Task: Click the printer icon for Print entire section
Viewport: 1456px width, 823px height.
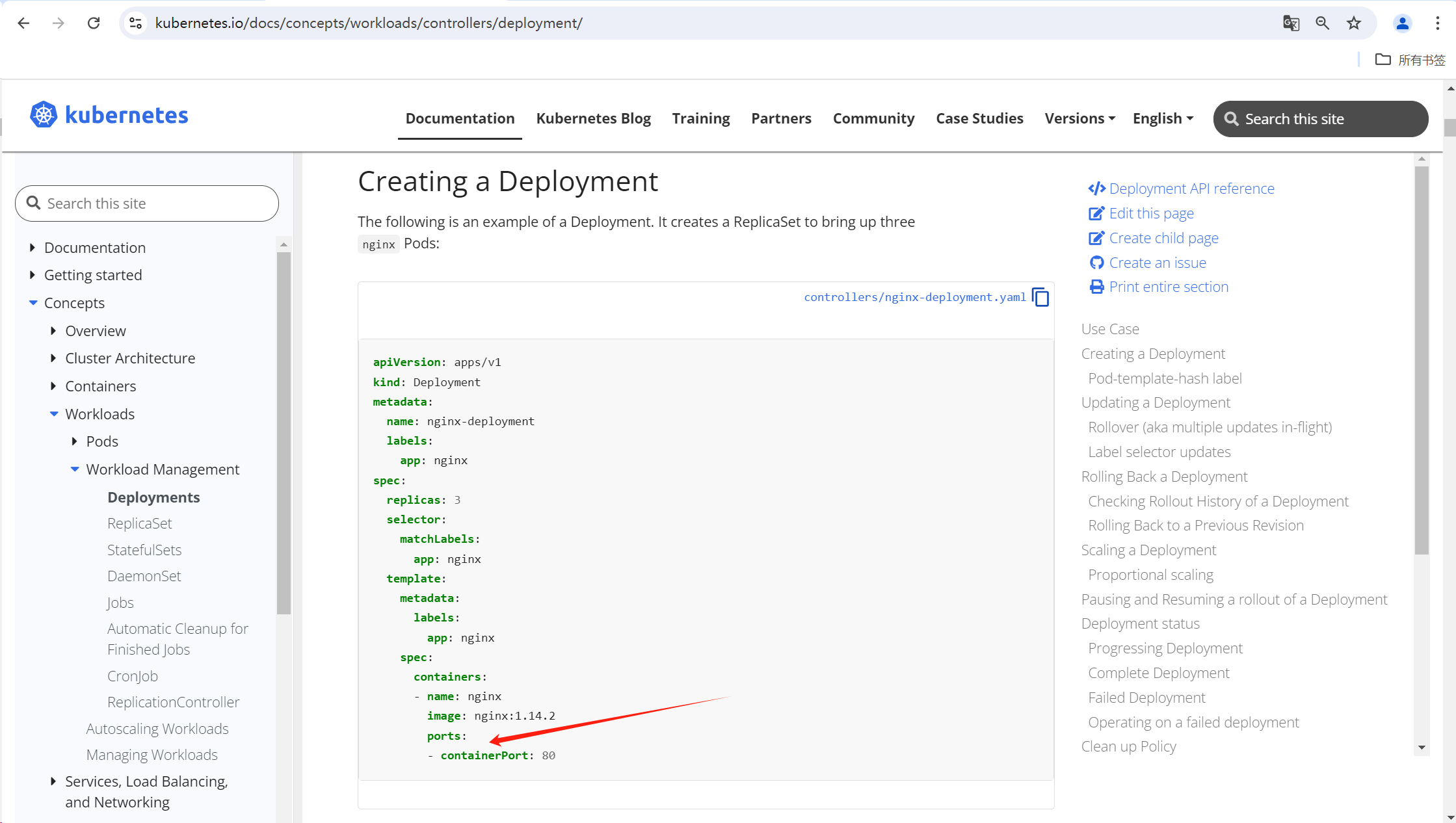Action: coord(1096,287)
